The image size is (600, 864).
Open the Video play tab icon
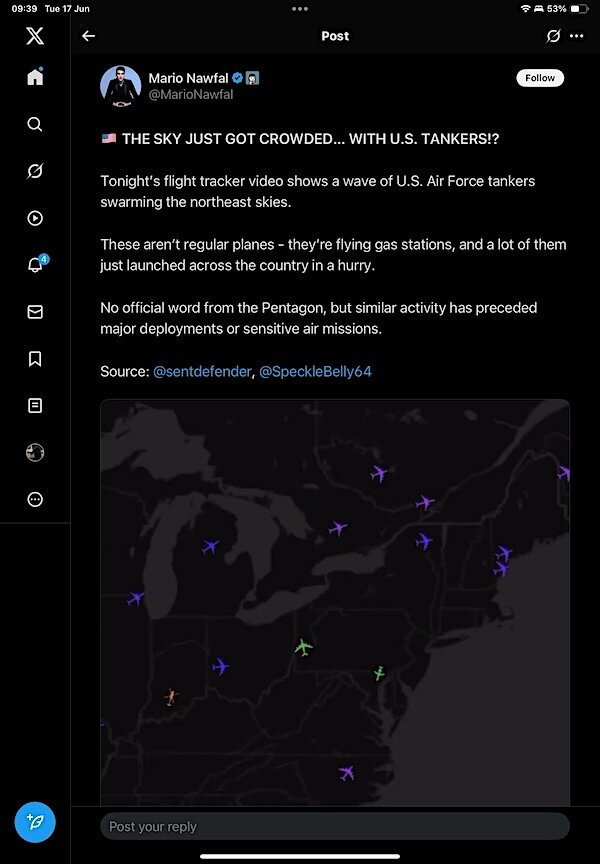35,218
